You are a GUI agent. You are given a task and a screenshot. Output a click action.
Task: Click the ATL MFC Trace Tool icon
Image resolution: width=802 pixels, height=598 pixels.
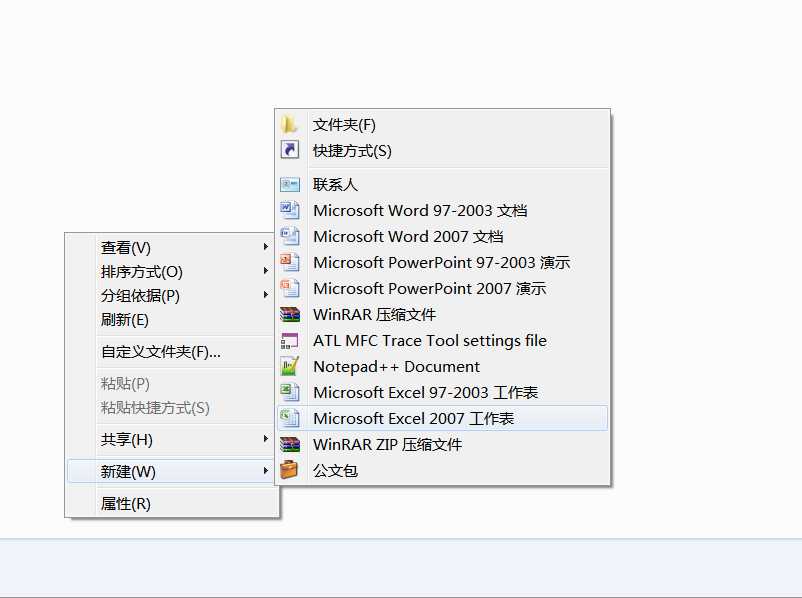tap(289, 340)
